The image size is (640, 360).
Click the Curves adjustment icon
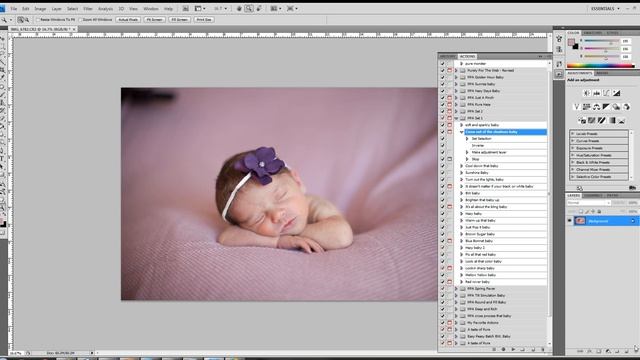pos(606,93)
